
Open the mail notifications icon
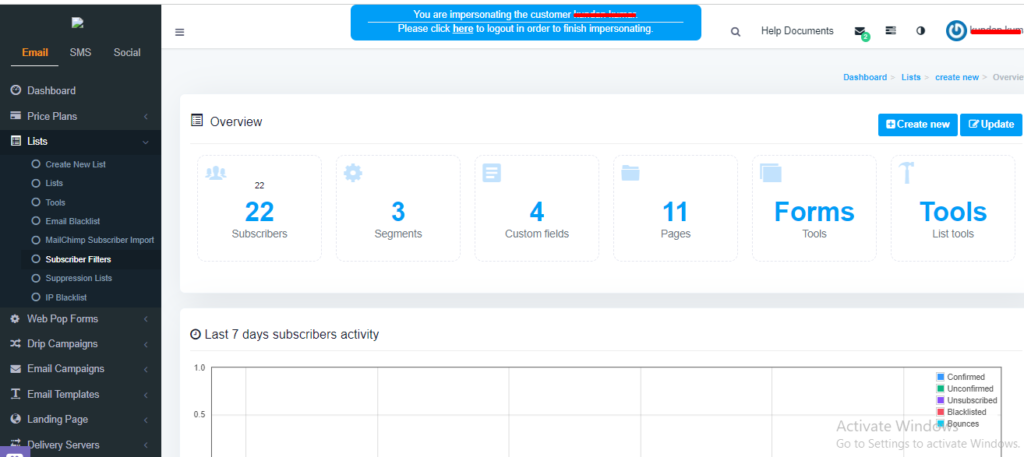click(x=860, y=32)
